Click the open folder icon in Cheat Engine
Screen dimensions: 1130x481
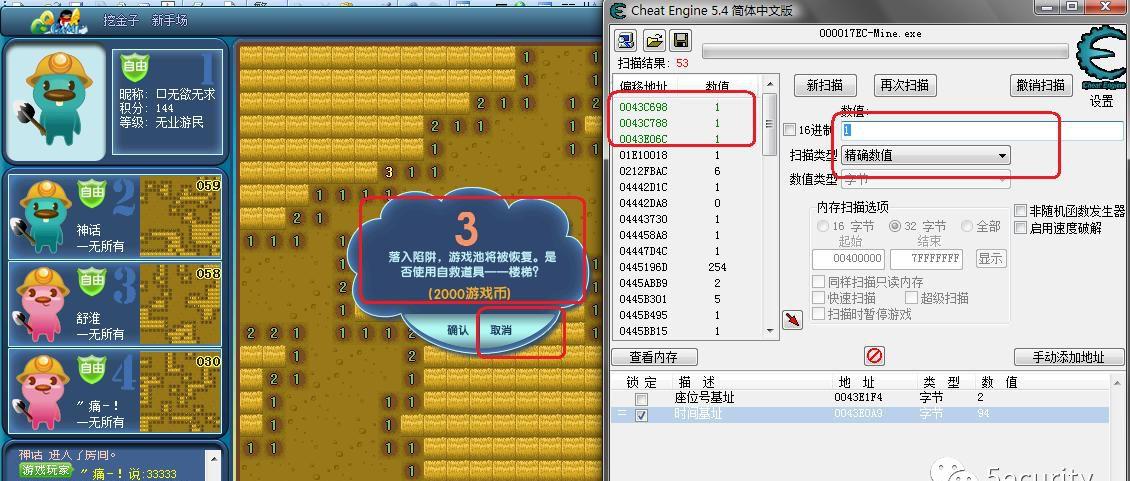pyautogui.click(x=654, y=40)
